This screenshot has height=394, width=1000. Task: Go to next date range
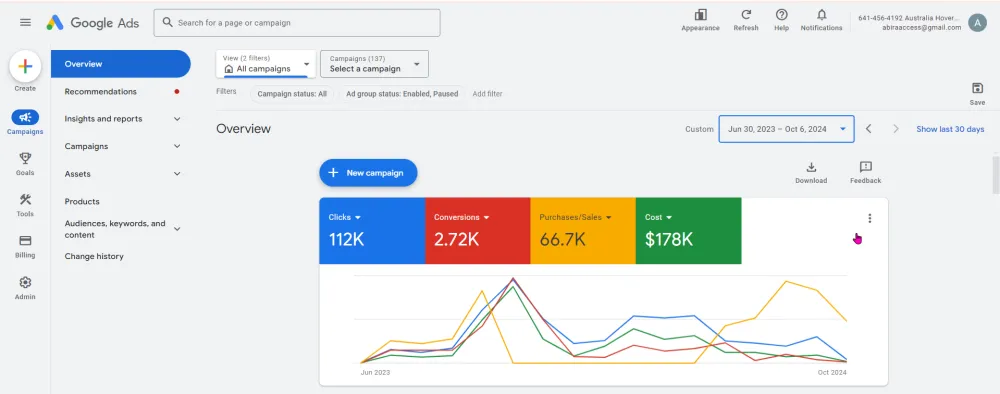(895, 129)
